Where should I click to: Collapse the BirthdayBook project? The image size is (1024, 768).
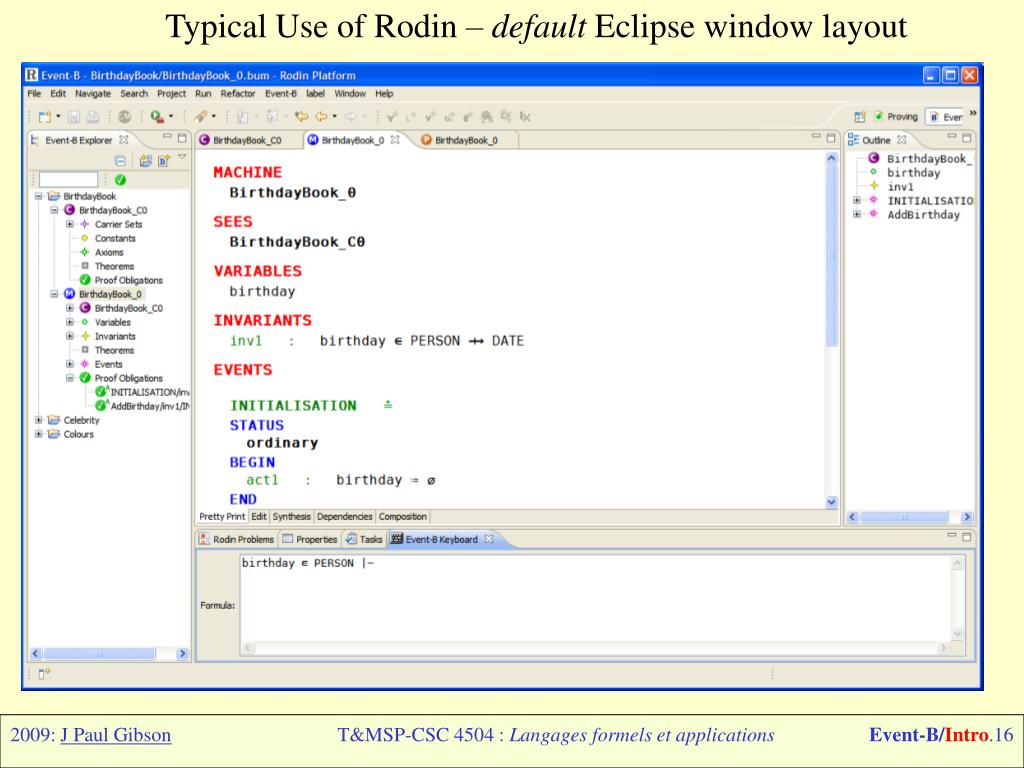pos(39,196)
